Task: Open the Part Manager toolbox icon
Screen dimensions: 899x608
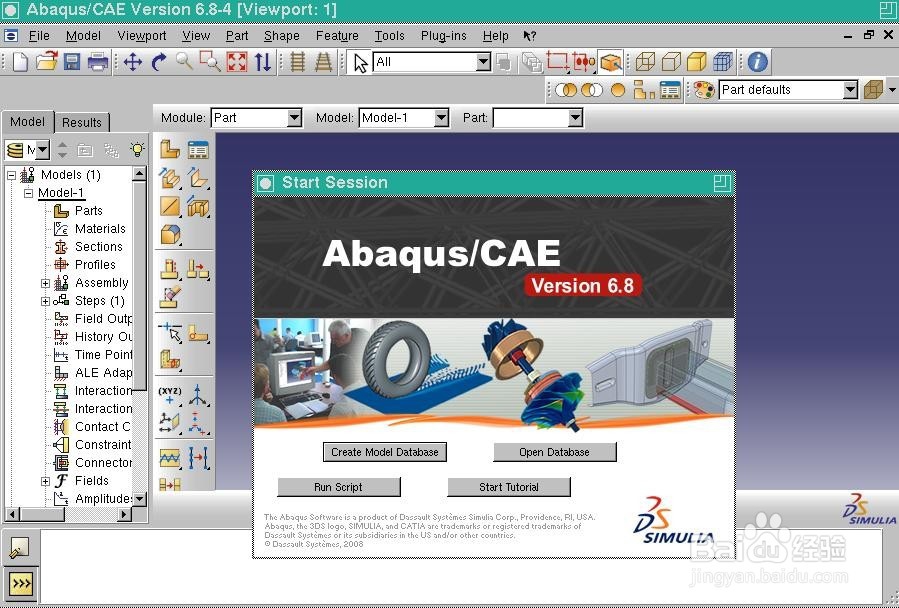Action: tap(198, 150)
